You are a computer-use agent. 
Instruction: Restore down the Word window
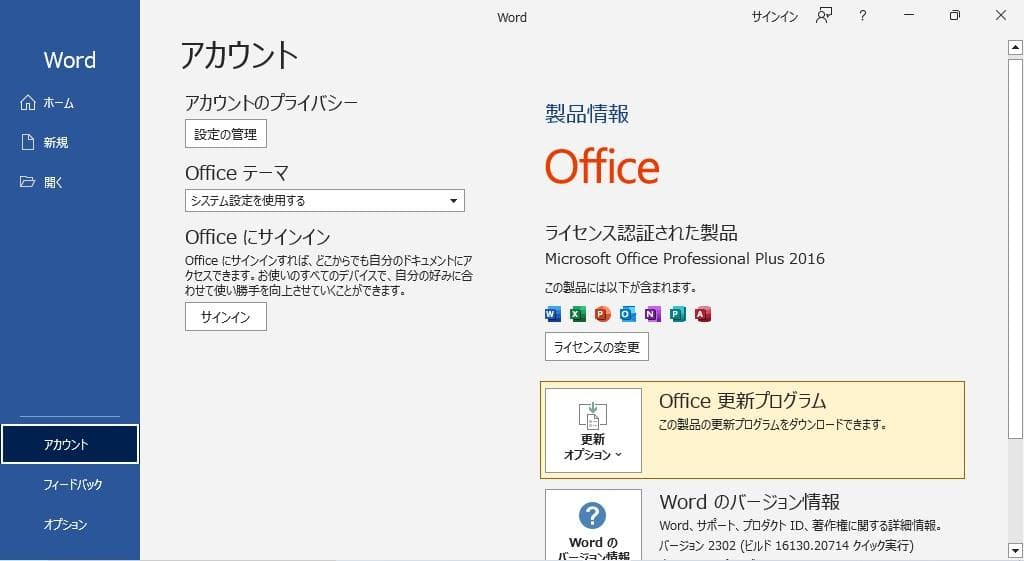(955, 15)
